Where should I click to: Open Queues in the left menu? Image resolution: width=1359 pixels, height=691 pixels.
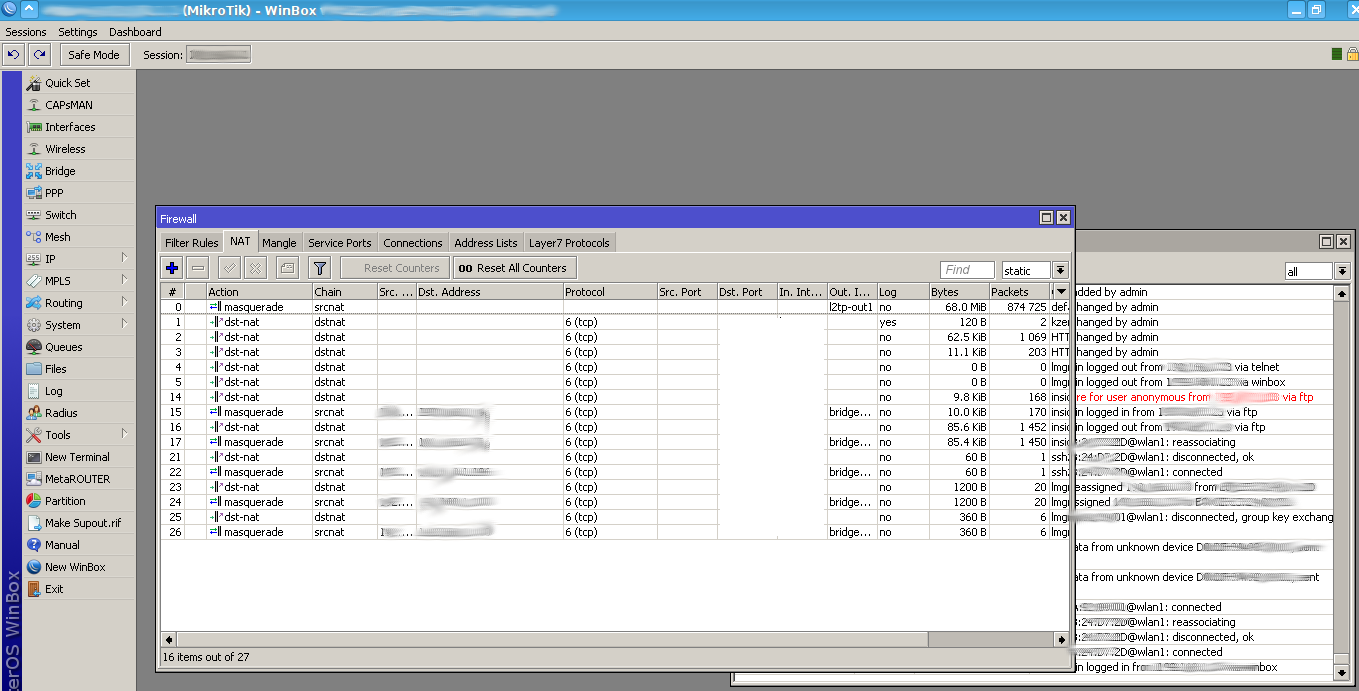[x=63, y=347]
